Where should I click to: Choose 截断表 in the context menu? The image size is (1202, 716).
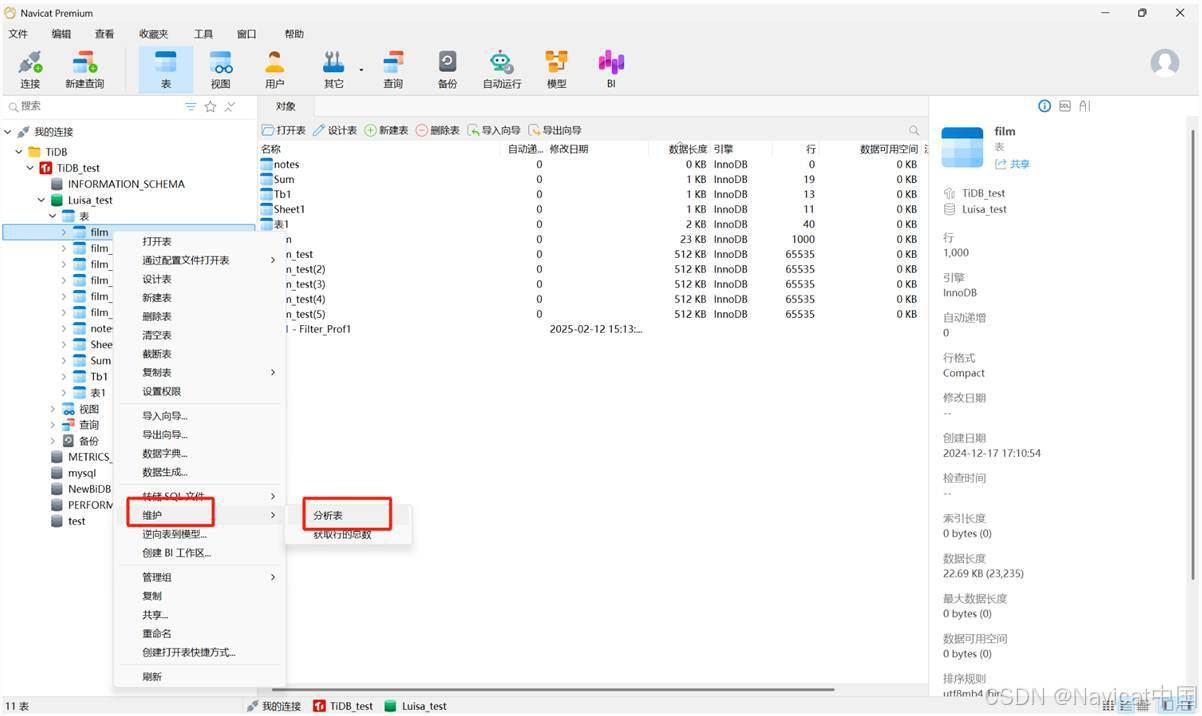point(199,354)
